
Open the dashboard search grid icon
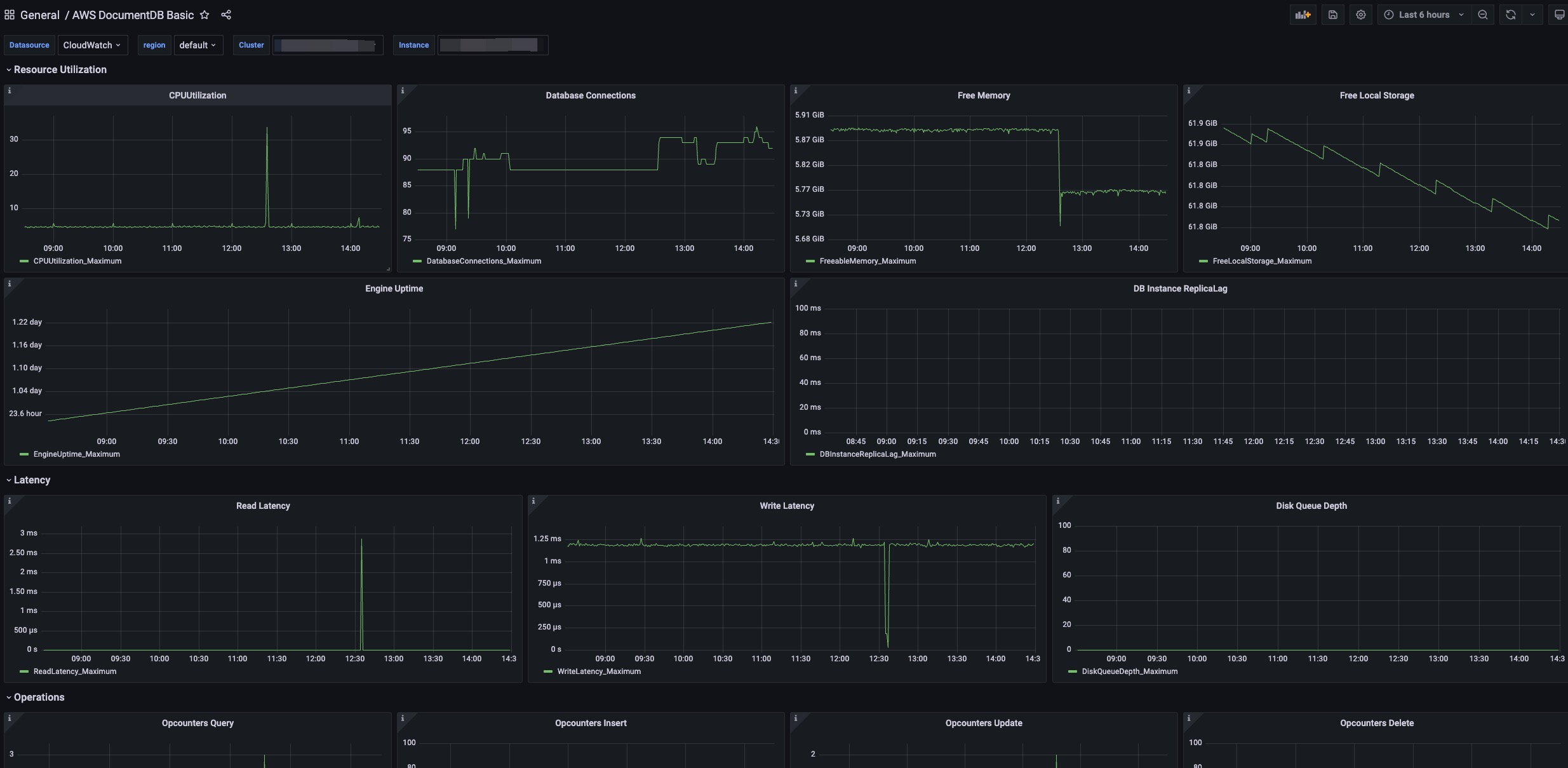click(10, 15)
